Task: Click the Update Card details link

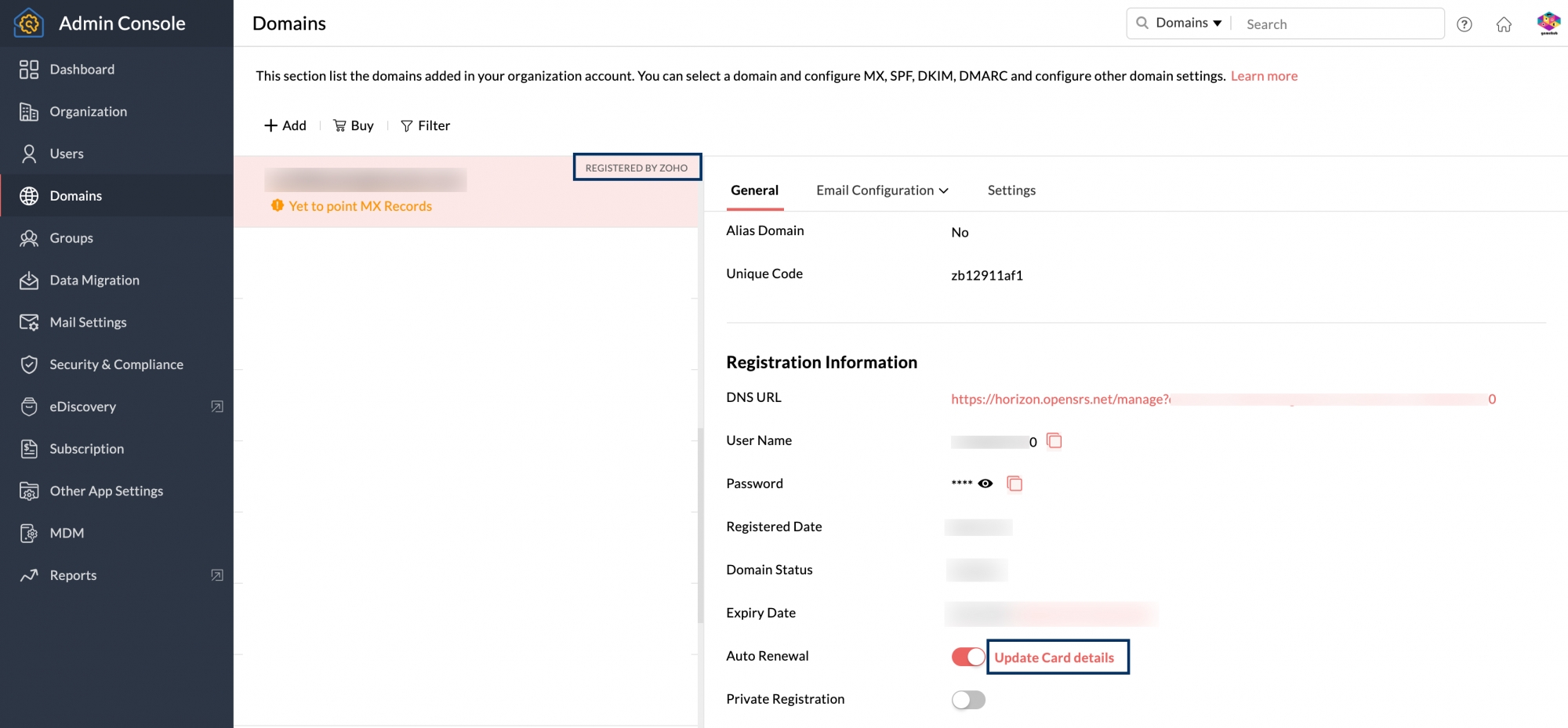Action: tap(1054, 657)
